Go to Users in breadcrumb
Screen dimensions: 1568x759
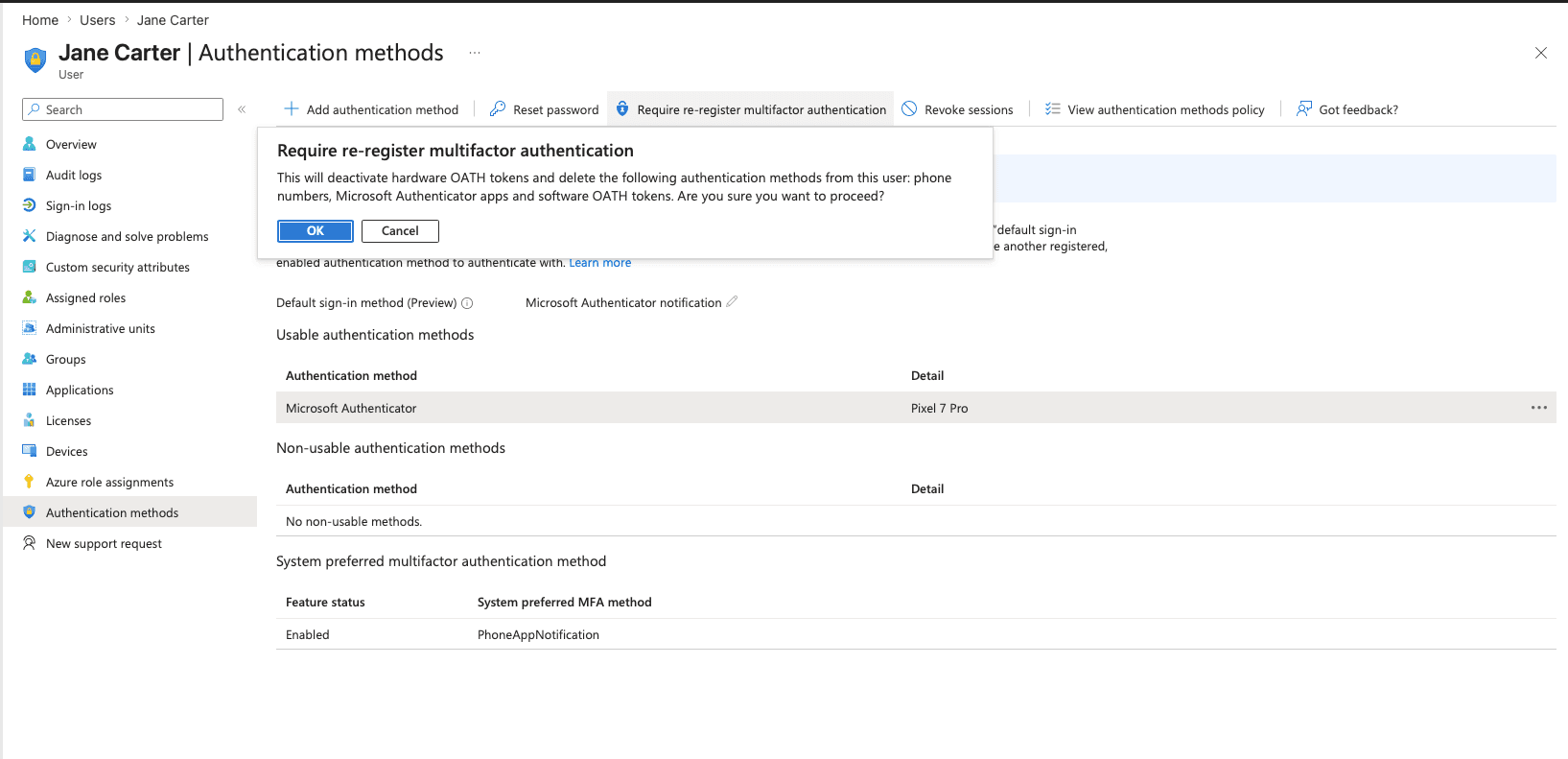point(97,20)
